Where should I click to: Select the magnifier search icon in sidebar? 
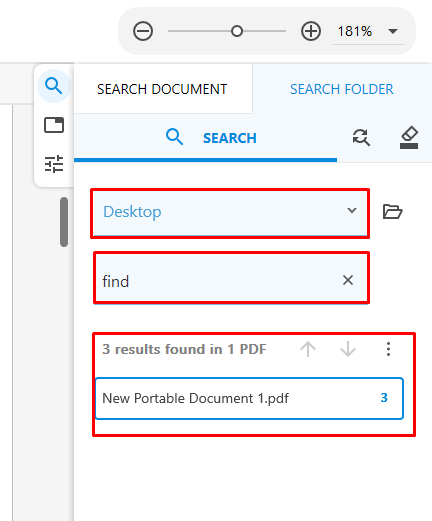click(x=54, y=86)
